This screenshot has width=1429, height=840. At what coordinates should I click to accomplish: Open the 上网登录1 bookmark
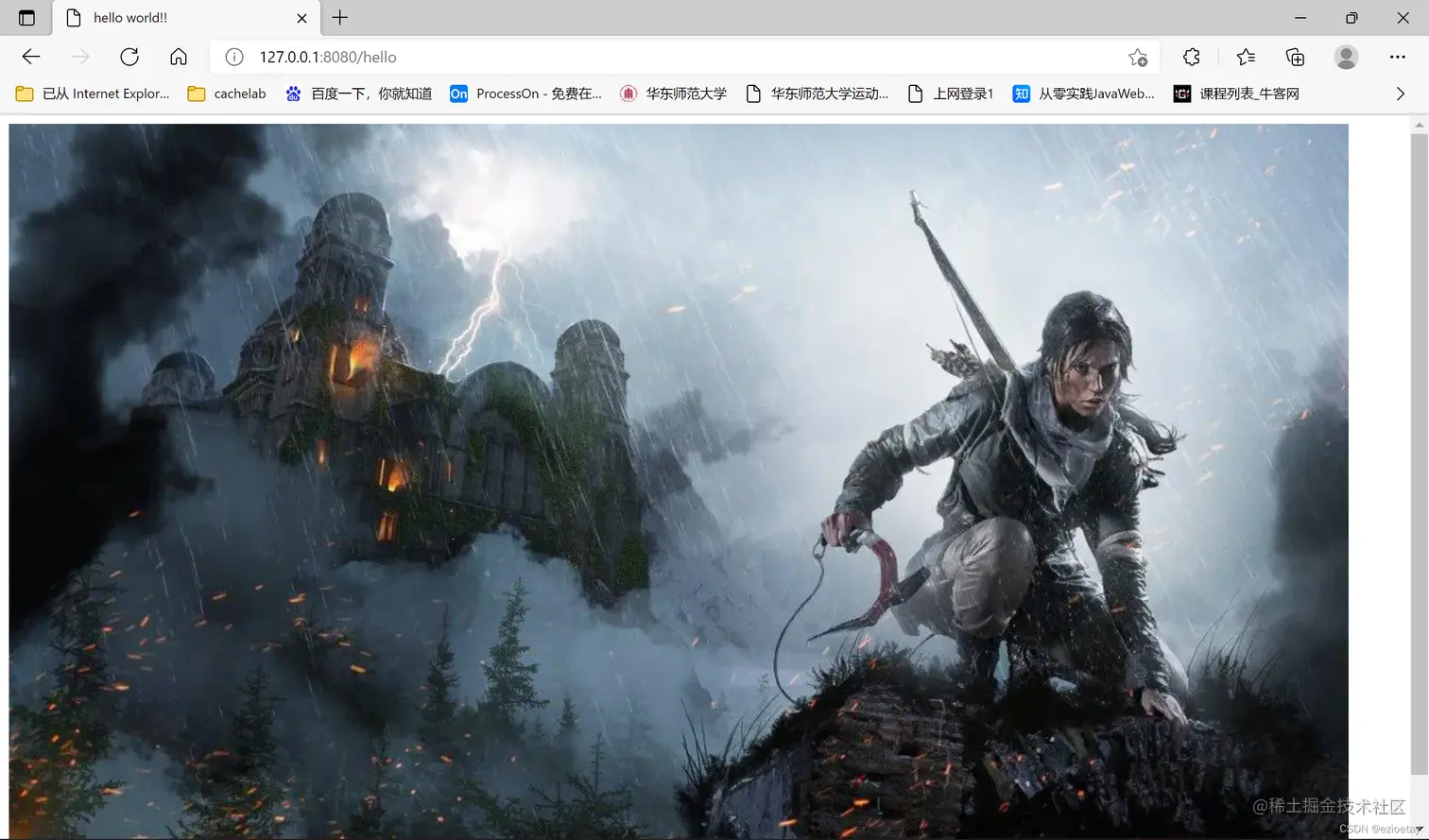[x=950, y=94]
